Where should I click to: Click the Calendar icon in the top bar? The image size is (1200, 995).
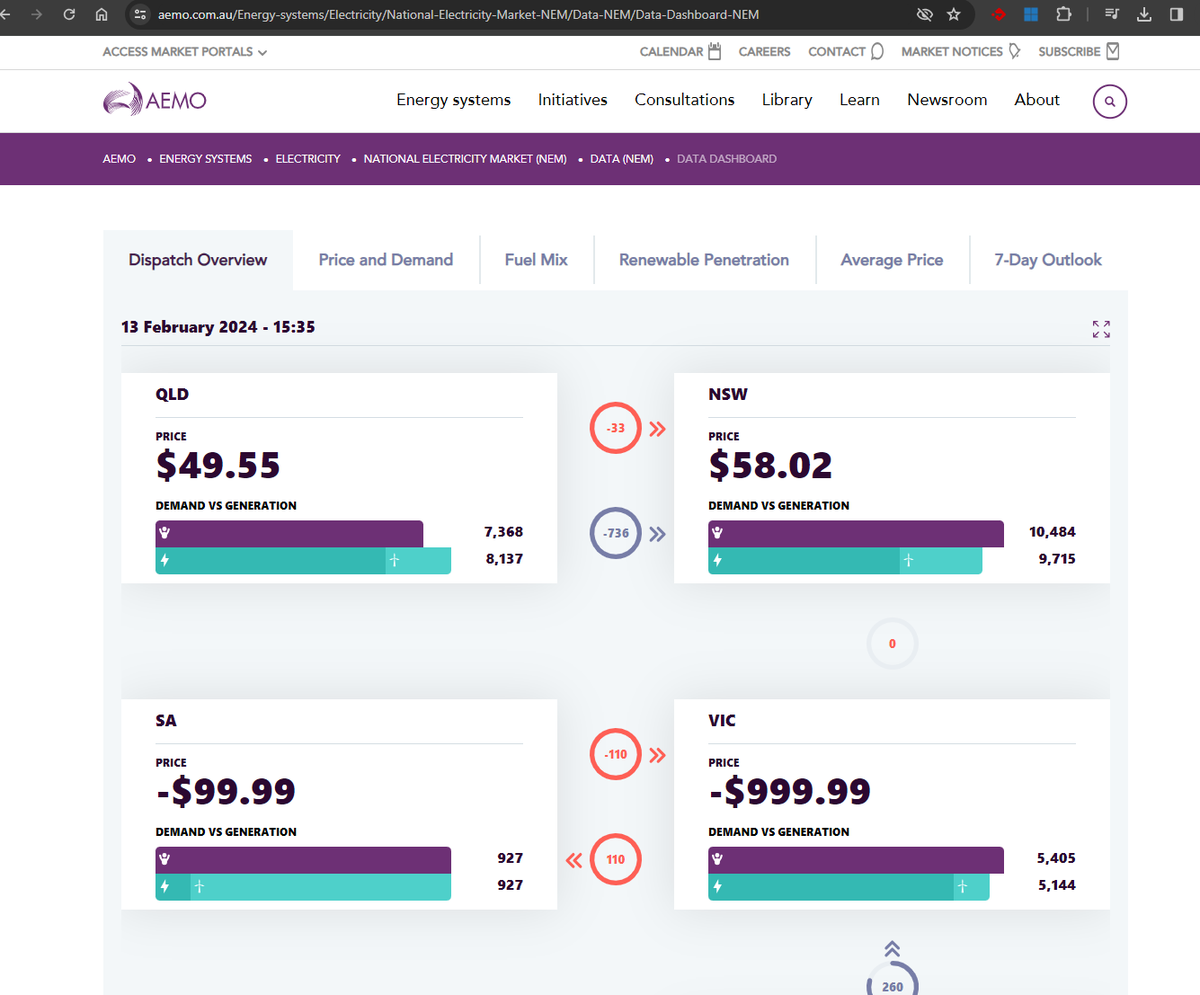pyautogui.click(x=712, y=50)
